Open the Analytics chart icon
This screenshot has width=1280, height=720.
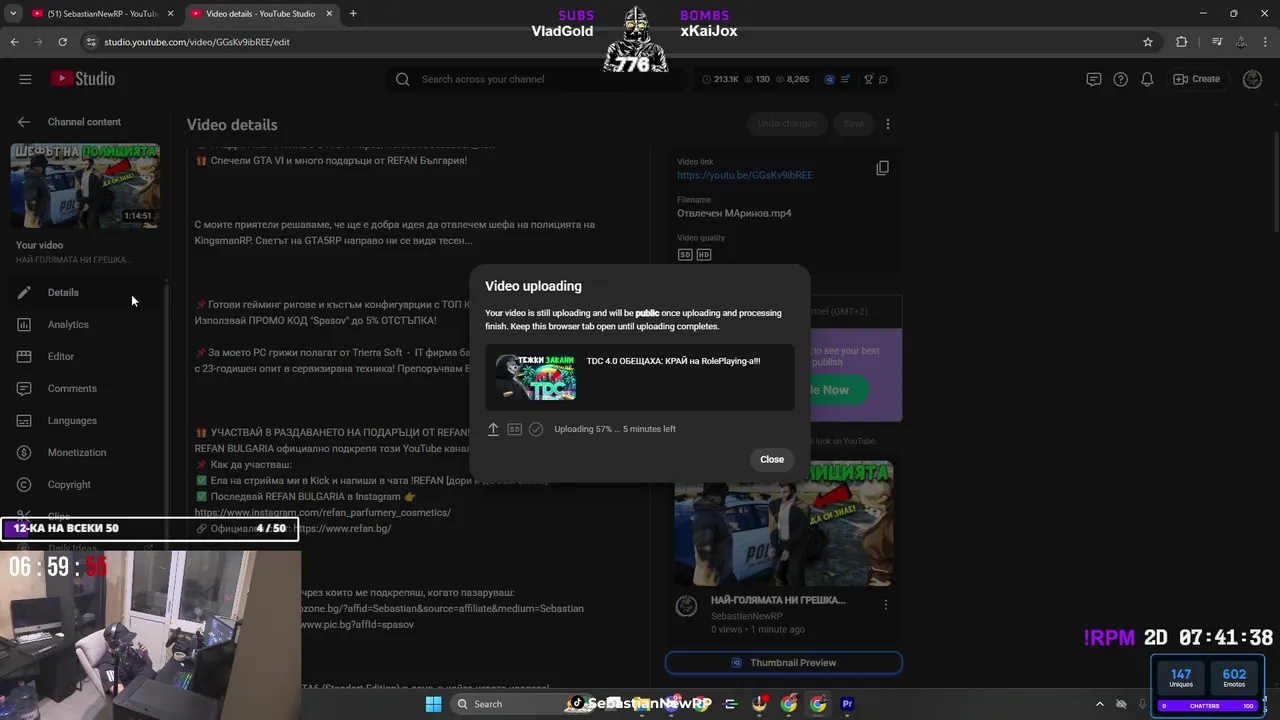[24, 324]
